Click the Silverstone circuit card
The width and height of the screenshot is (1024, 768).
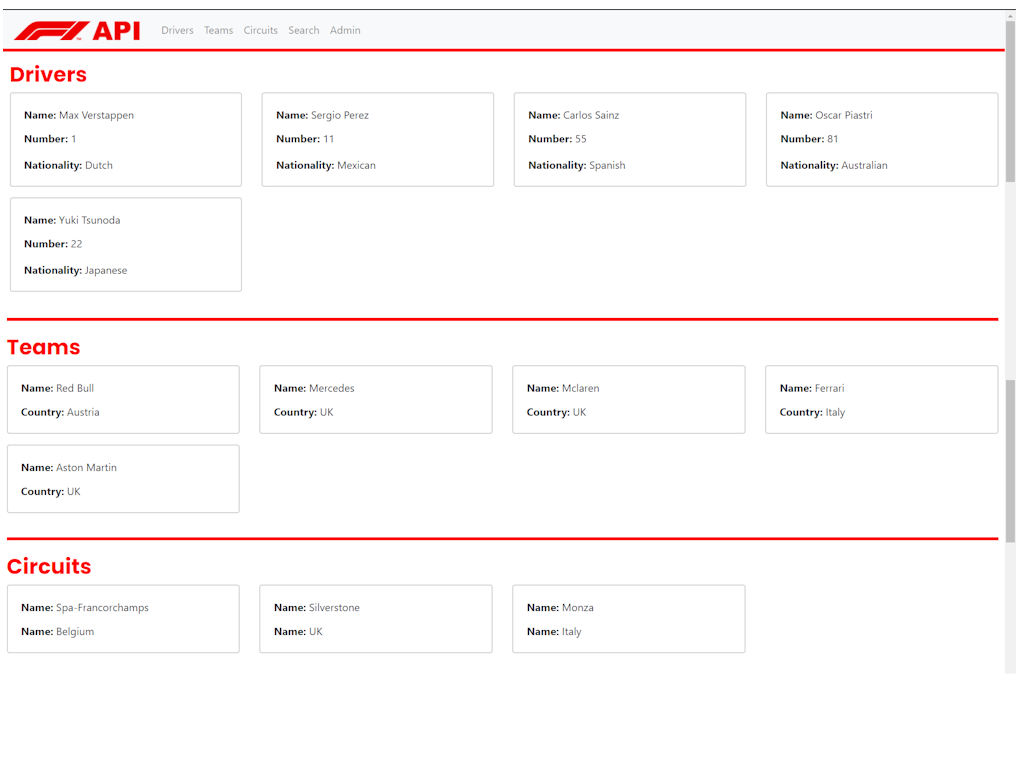tap(376, 619)
